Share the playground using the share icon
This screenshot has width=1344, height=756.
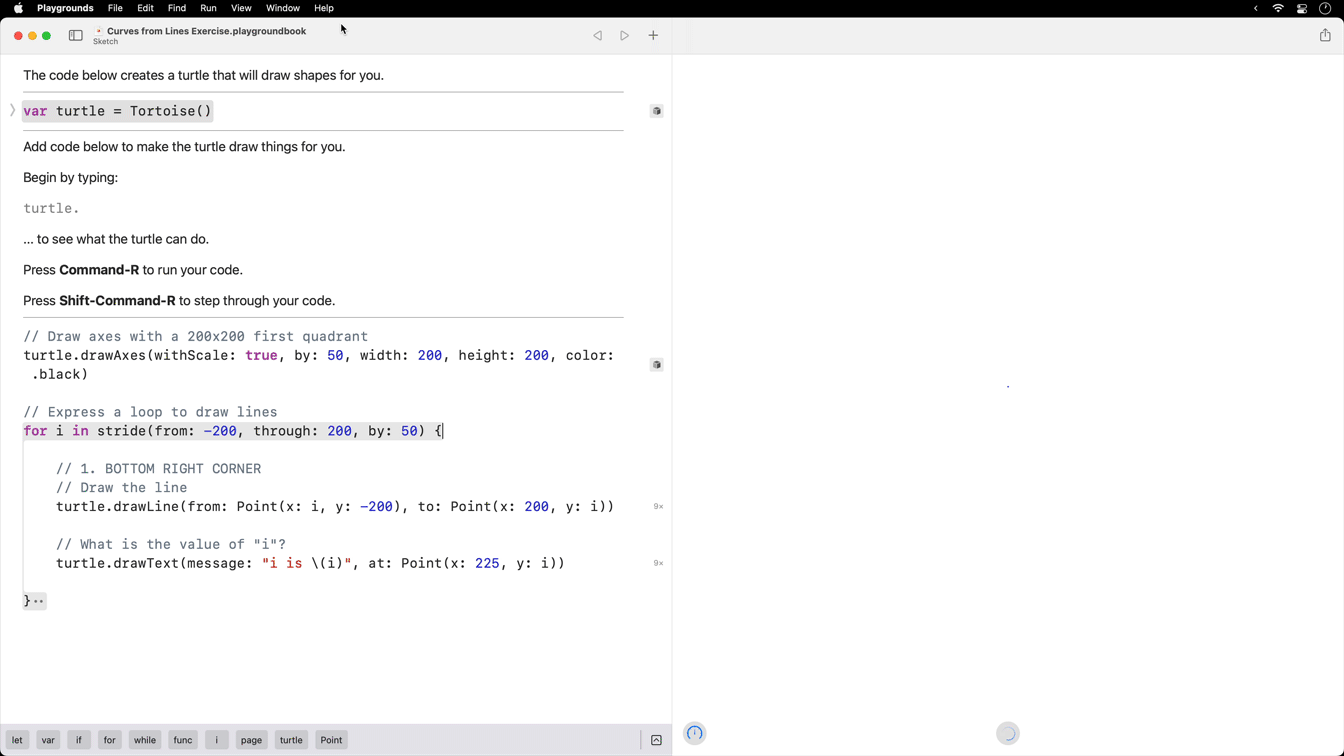tap(1325, 35)
